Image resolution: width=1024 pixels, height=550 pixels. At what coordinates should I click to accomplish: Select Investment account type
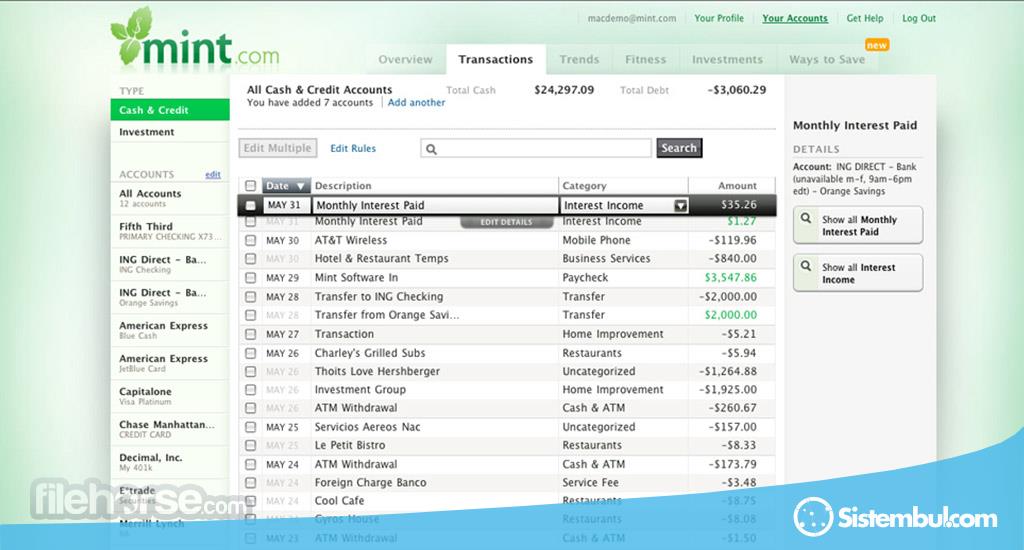click(x=170, y=132)
